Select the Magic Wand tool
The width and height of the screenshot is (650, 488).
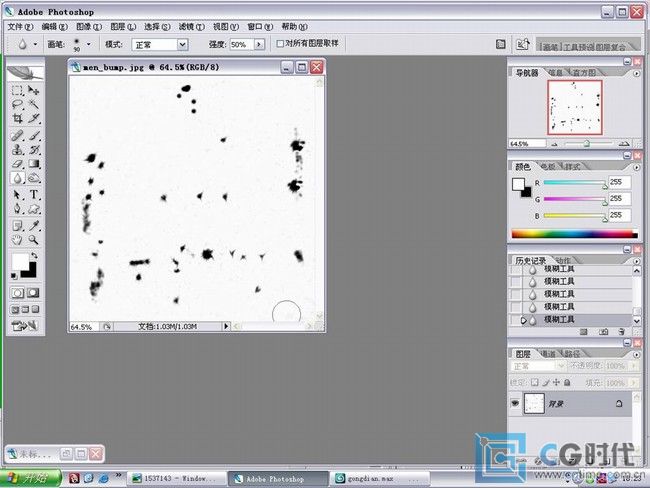click(x=34, y=104)
